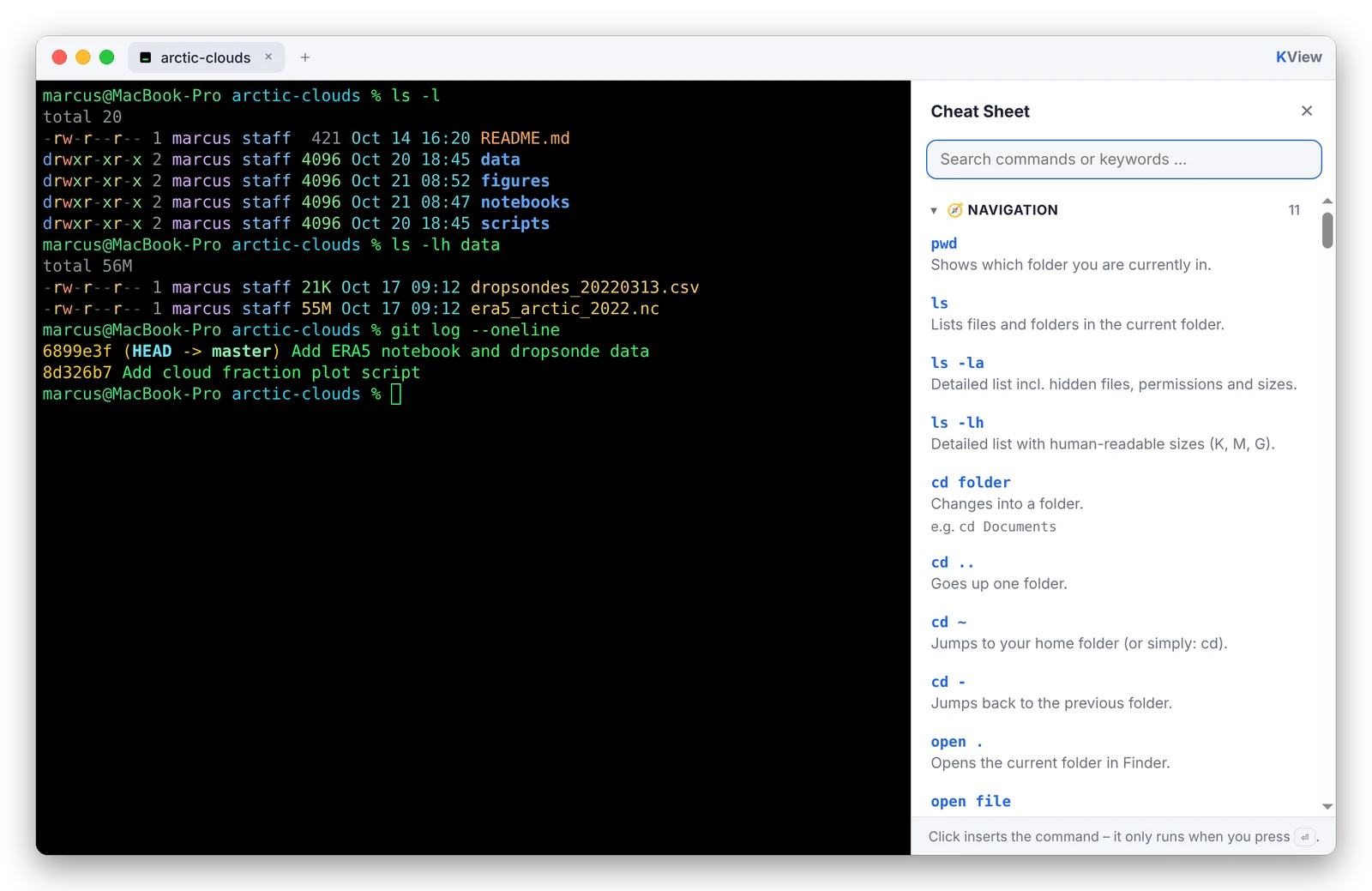Click the yellow minimize window button
This screenshot has height=891, width=1372.
click(x=83, y=57)
